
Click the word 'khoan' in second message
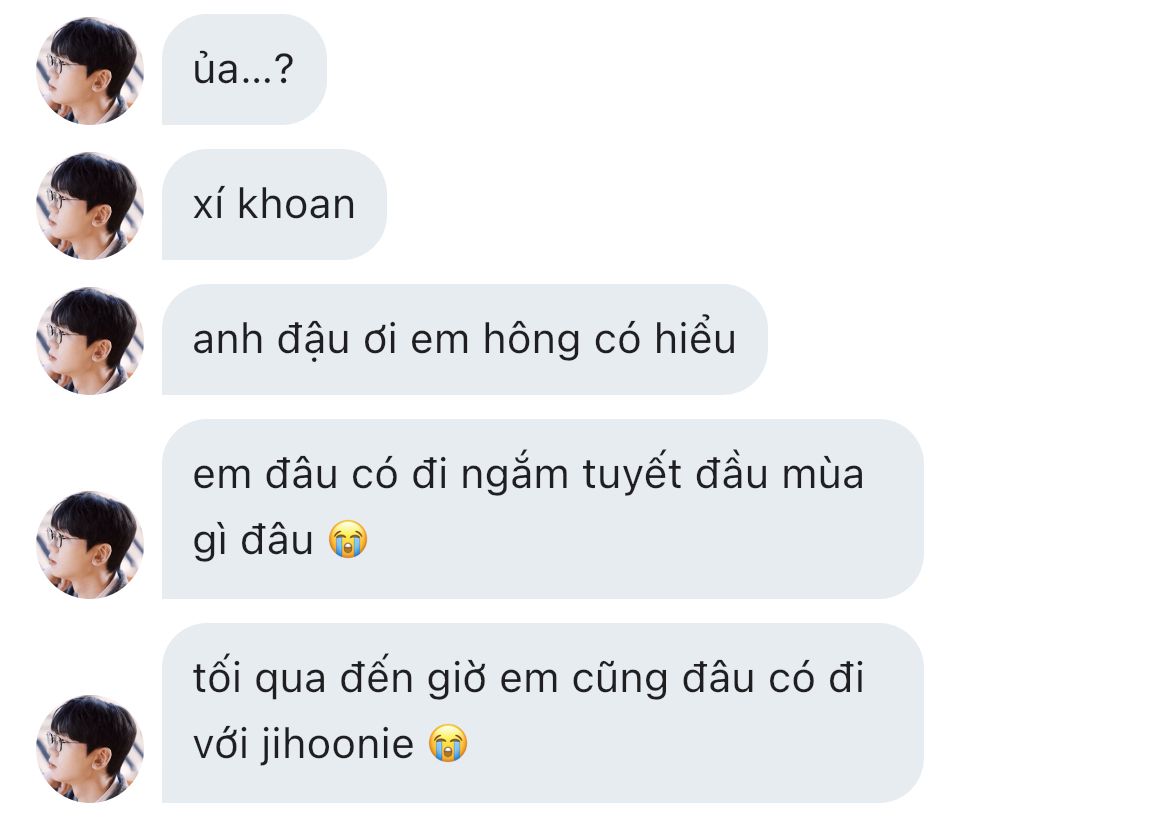click(295, 204)
